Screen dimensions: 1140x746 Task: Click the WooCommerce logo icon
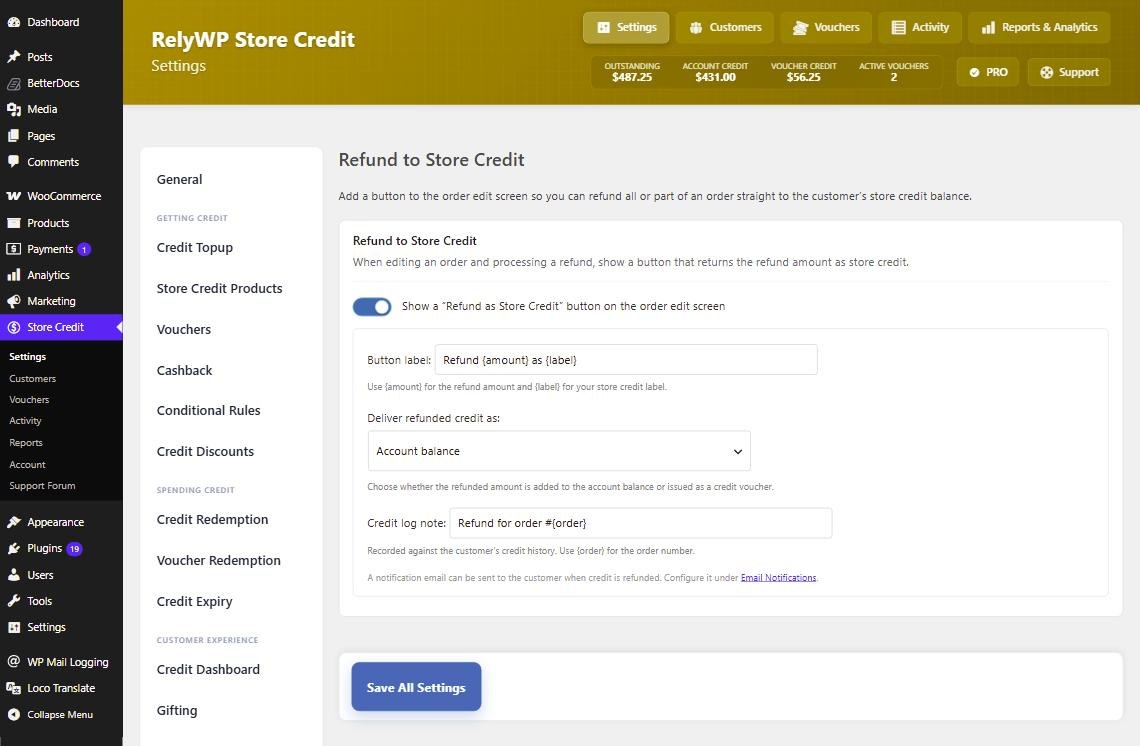pyautogui.click(x=13, y=196)
